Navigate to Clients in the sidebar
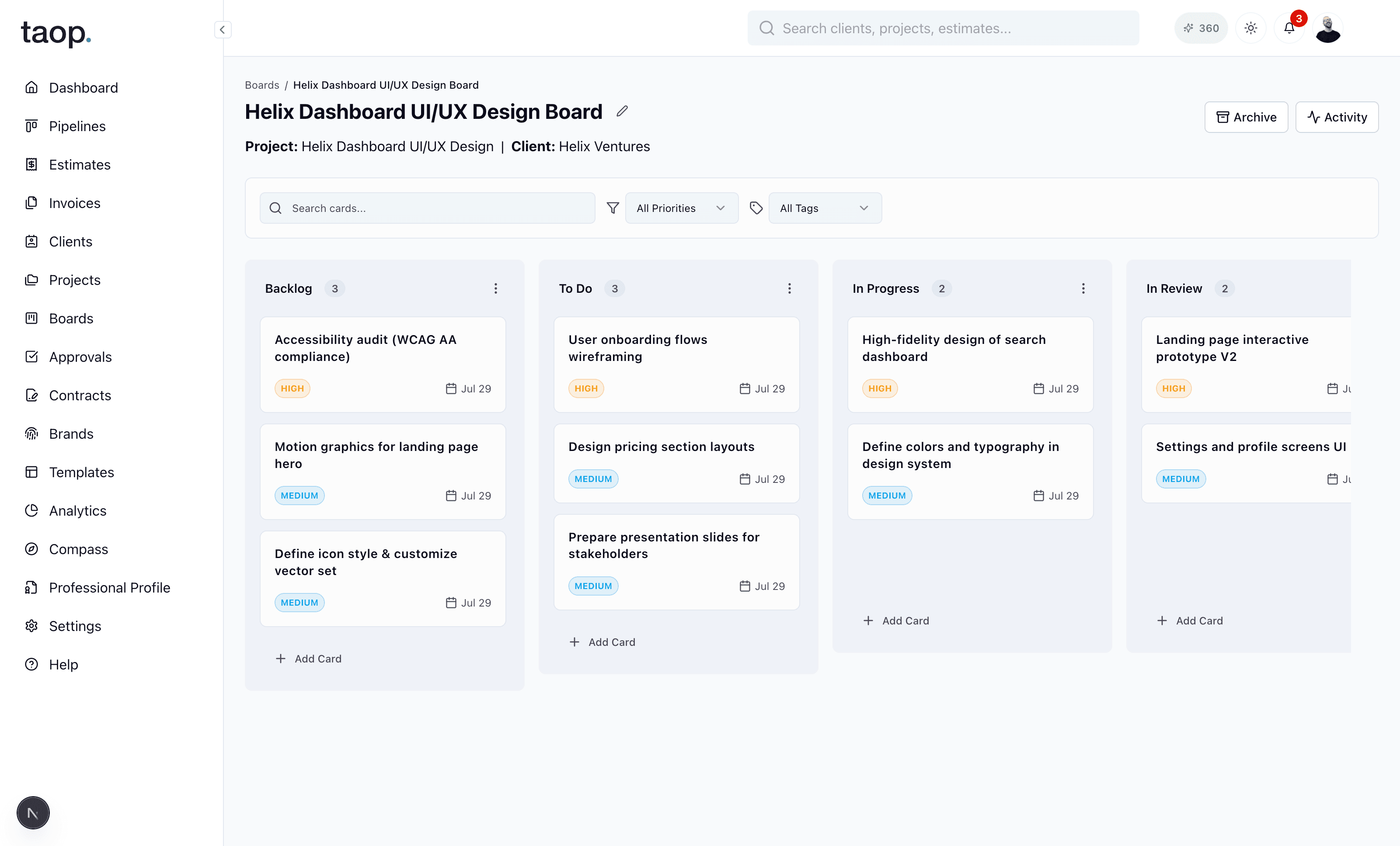Screen dimensions: 1400x846 pos(70,241)
